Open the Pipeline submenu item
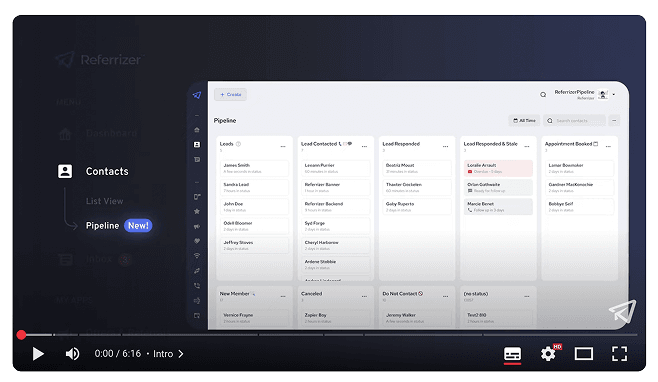The width and height of the screenshot is (658, 382). click(x=102, y=225)
